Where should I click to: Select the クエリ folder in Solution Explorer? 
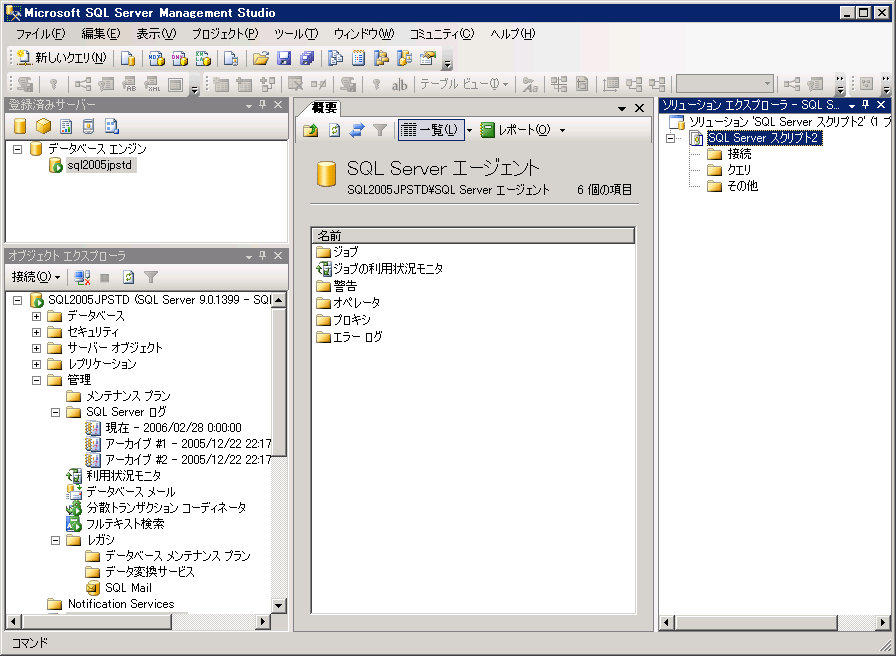729,170
